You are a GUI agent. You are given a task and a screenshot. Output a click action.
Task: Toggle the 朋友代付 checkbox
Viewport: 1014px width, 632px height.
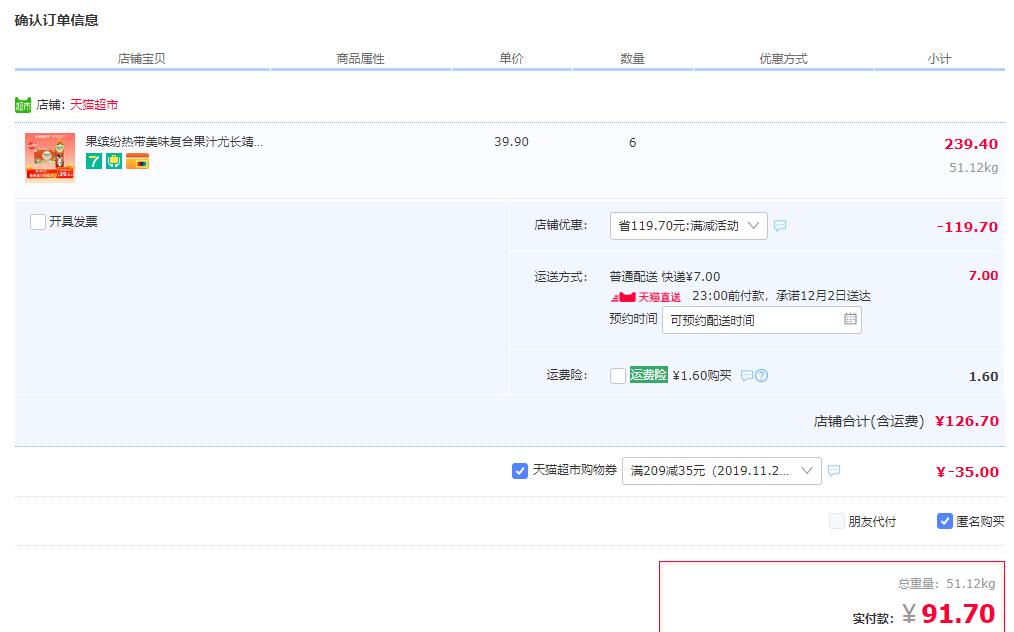click(x=837, y=521)
